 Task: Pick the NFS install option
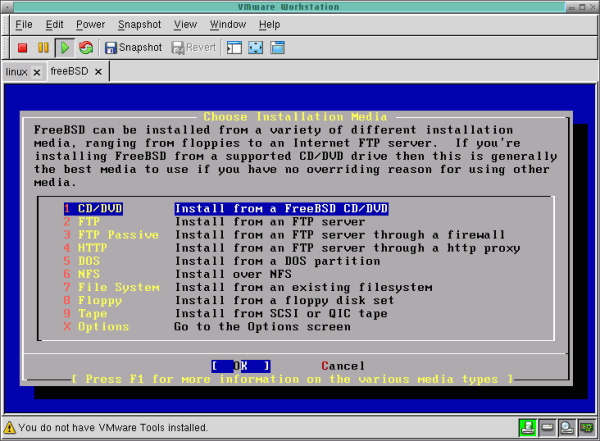[x=82, y=274]
